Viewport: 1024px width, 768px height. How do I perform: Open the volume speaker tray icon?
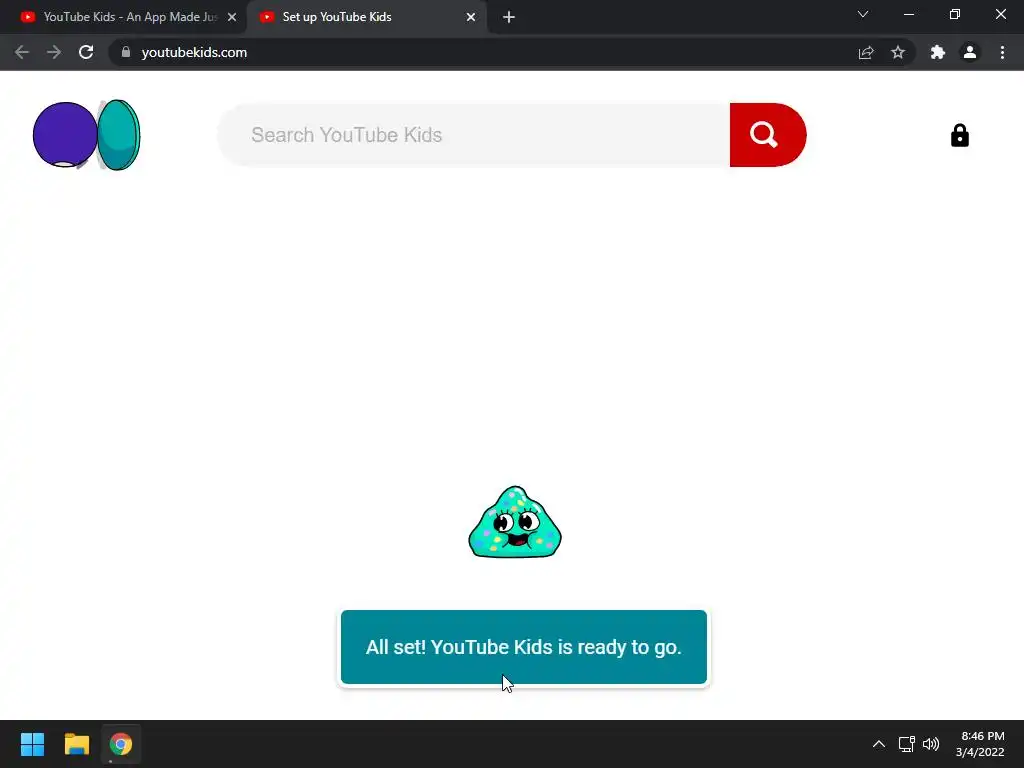tap(931, 744)
